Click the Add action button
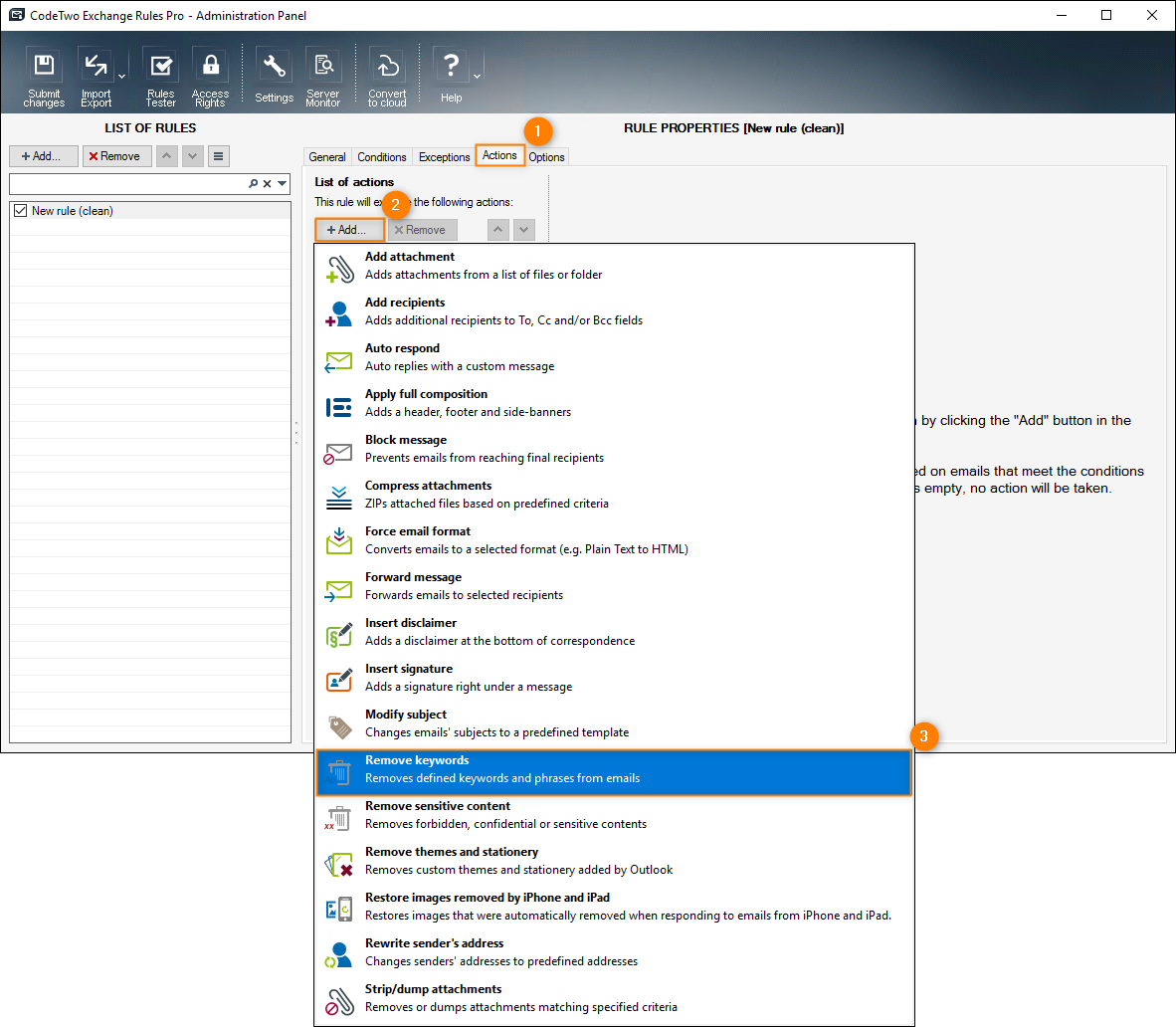This screenshot has width=1176, height=1027. 349,230
